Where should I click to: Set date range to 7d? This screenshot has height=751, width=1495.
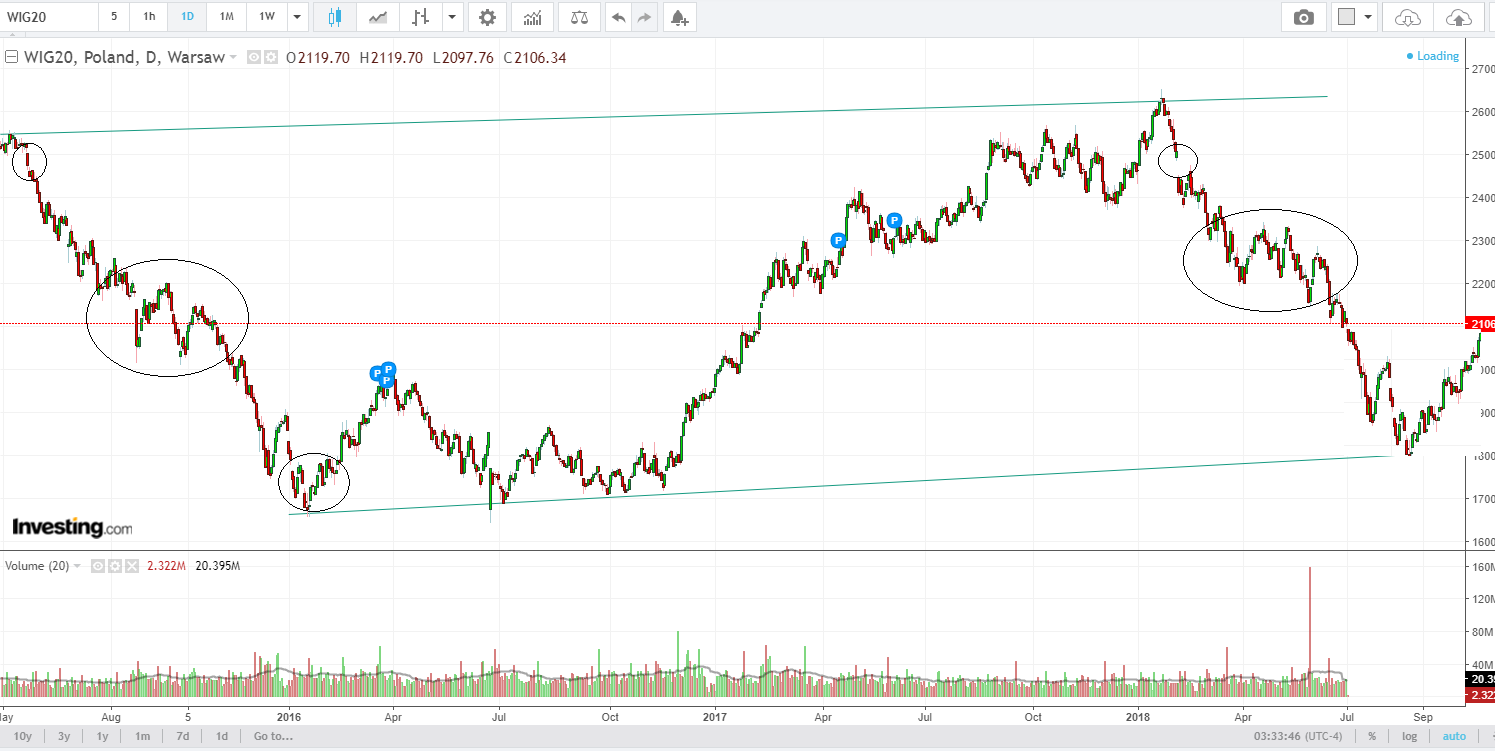click(183, 736)
